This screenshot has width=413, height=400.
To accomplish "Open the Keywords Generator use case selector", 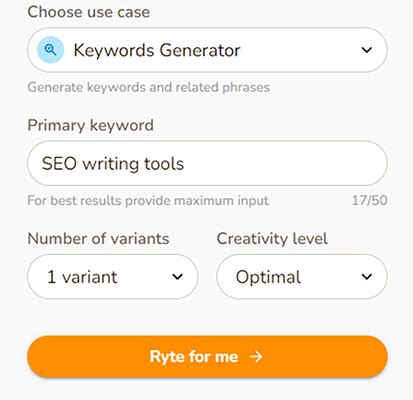I will tap(207, 50).
